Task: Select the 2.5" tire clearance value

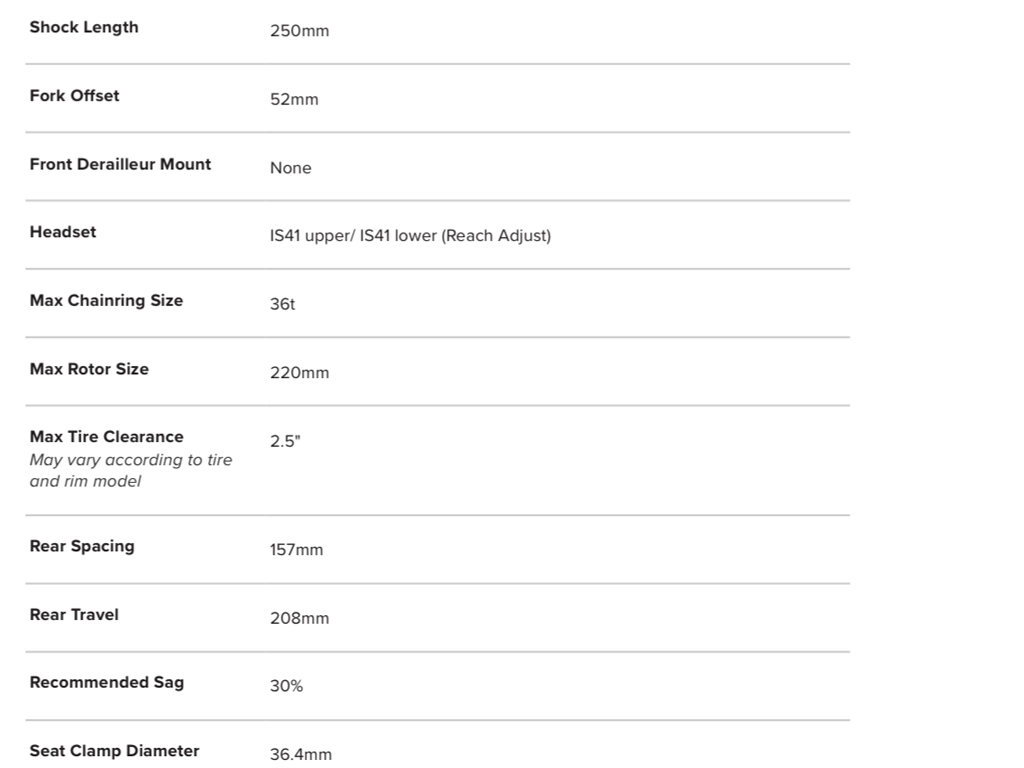Action: (284, 441)
